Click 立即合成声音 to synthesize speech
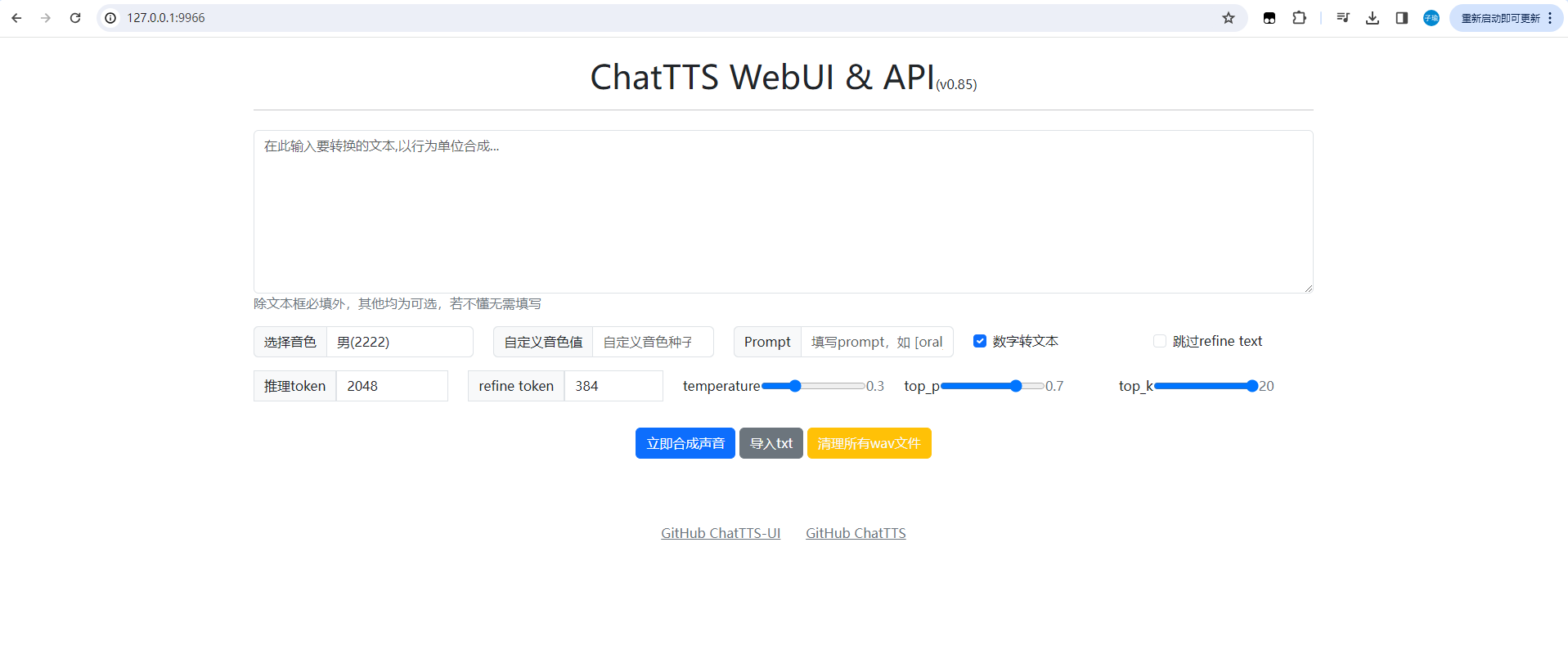Image resolution: width=1568 pixels, height=659 pixels. (685, 443)
